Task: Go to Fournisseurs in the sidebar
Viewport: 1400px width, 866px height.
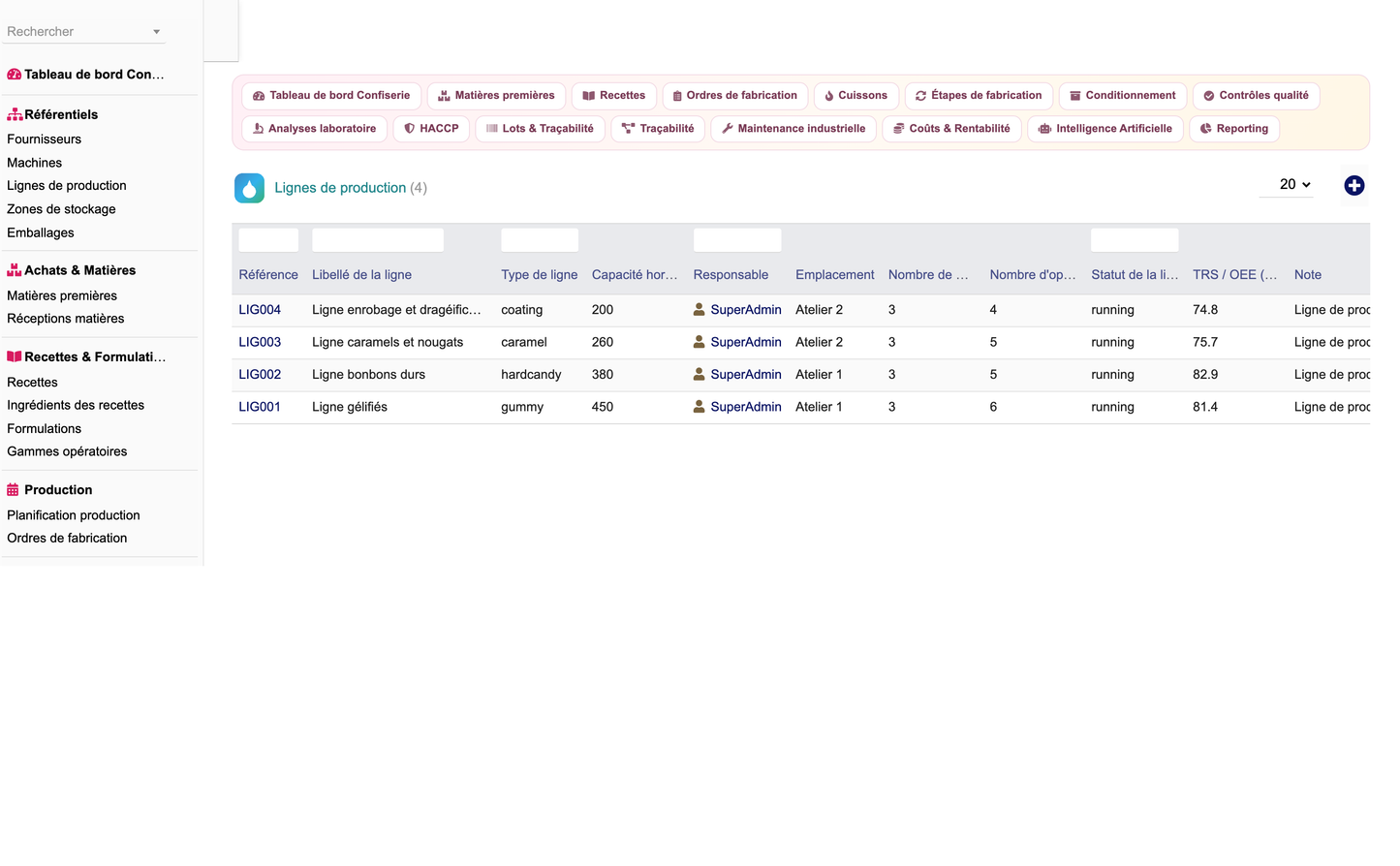Action: pyautogui.click(x=44, y=139)
